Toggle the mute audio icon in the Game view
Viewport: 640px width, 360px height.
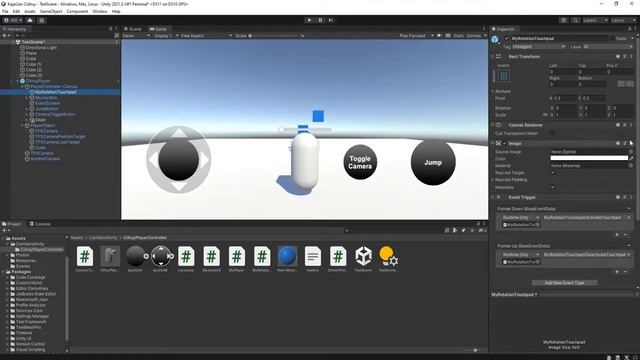click(439, 36)
